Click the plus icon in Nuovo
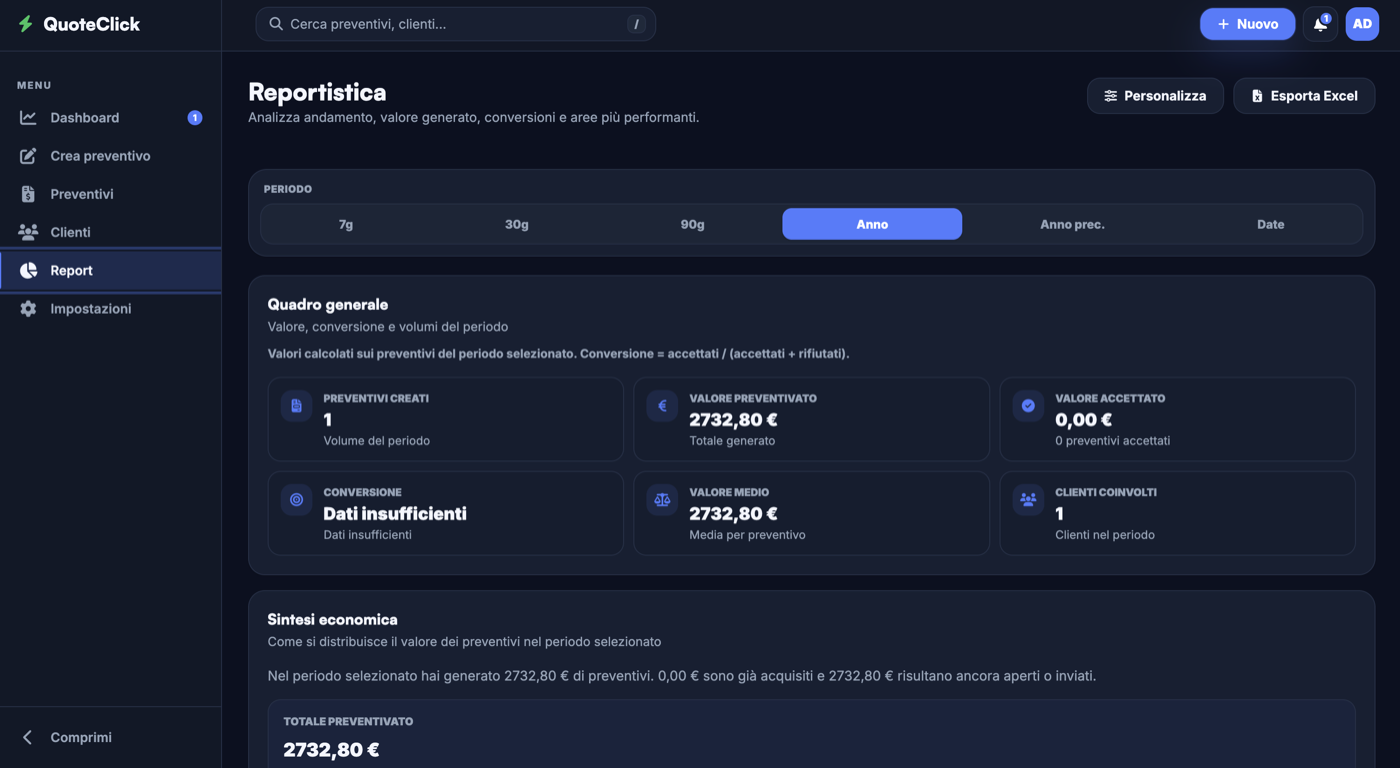The image size is (1400, 768). pyautogui.click(x=1223, y=24)
